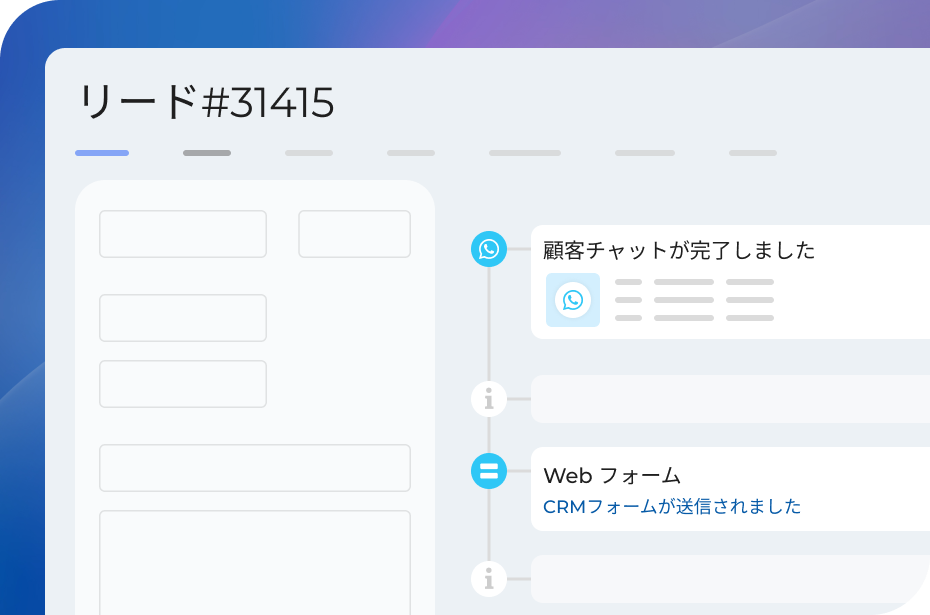Select the top-right input field
930x615 pixels.
point(354,233)
